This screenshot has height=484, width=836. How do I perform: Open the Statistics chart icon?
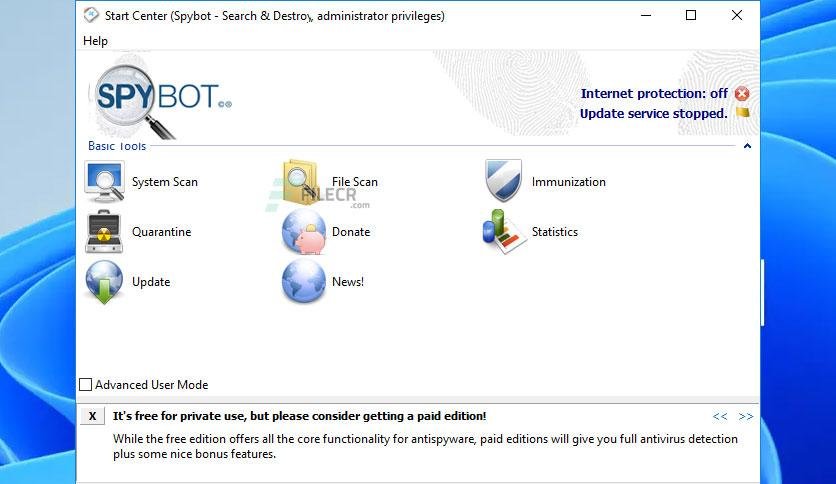point(504,231)
